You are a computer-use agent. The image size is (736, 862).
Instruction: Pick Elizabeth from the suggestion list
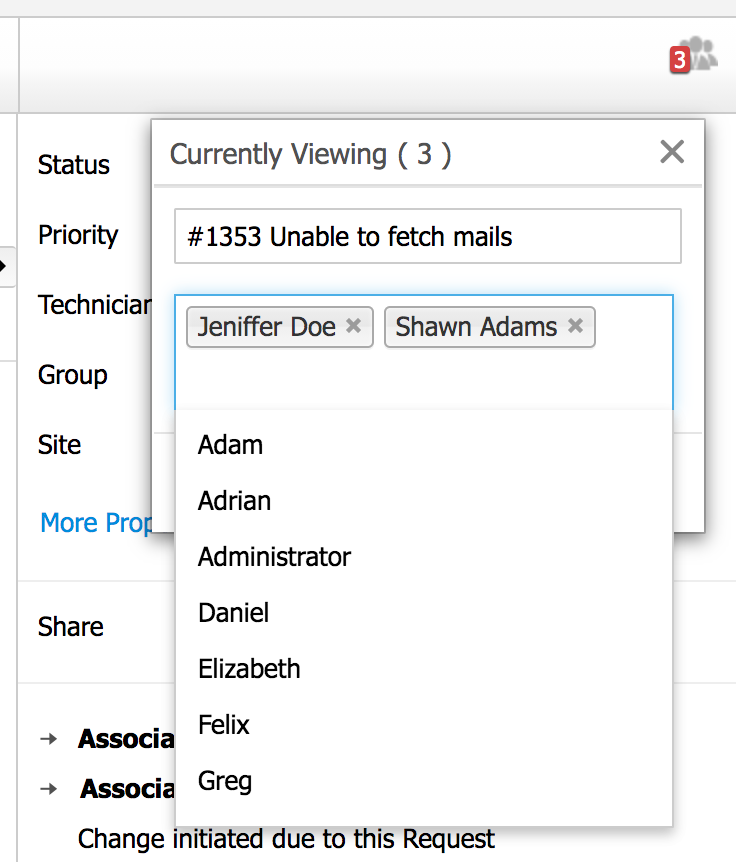point(250,669)
